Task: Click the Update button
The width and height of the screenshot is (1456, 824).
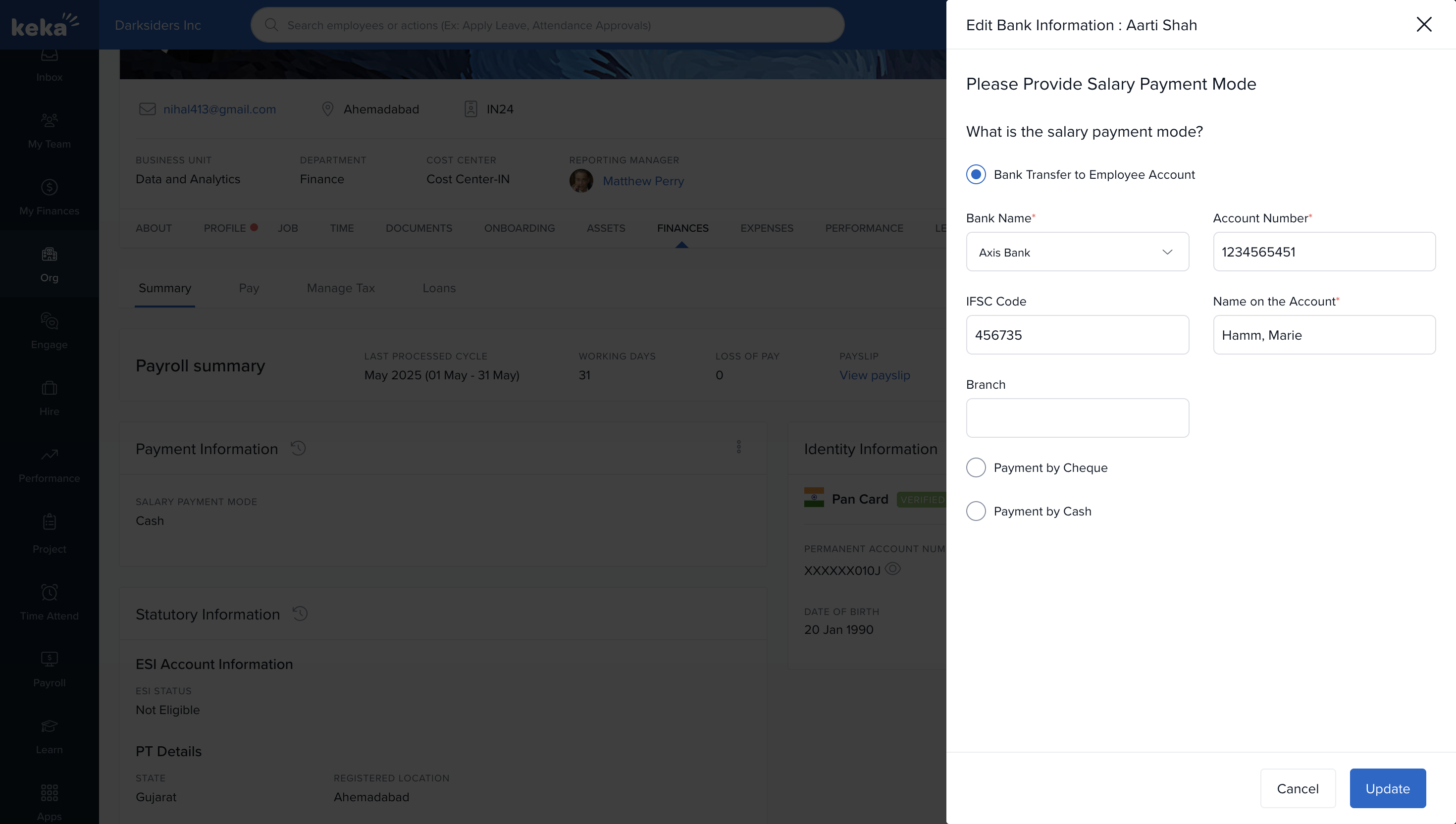Action: 1387,788
